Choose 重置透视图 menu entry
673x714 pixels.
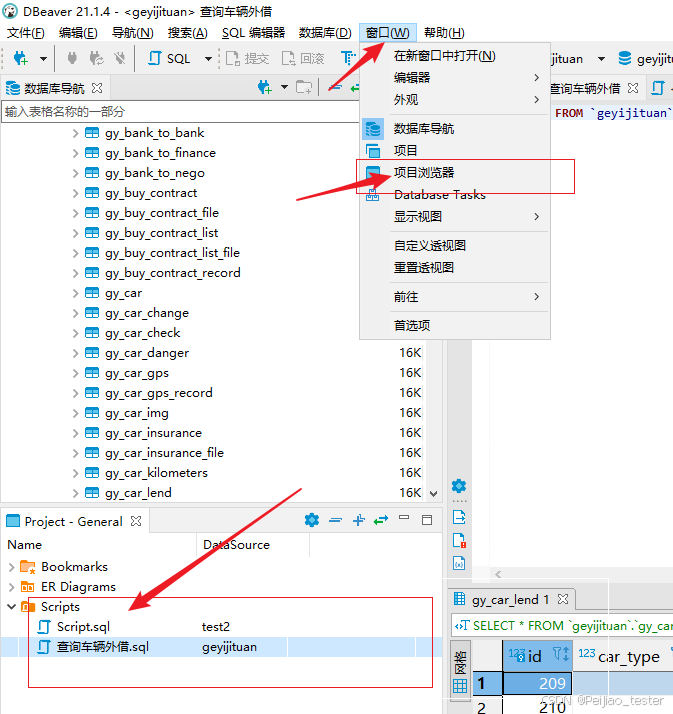[455, 268]
